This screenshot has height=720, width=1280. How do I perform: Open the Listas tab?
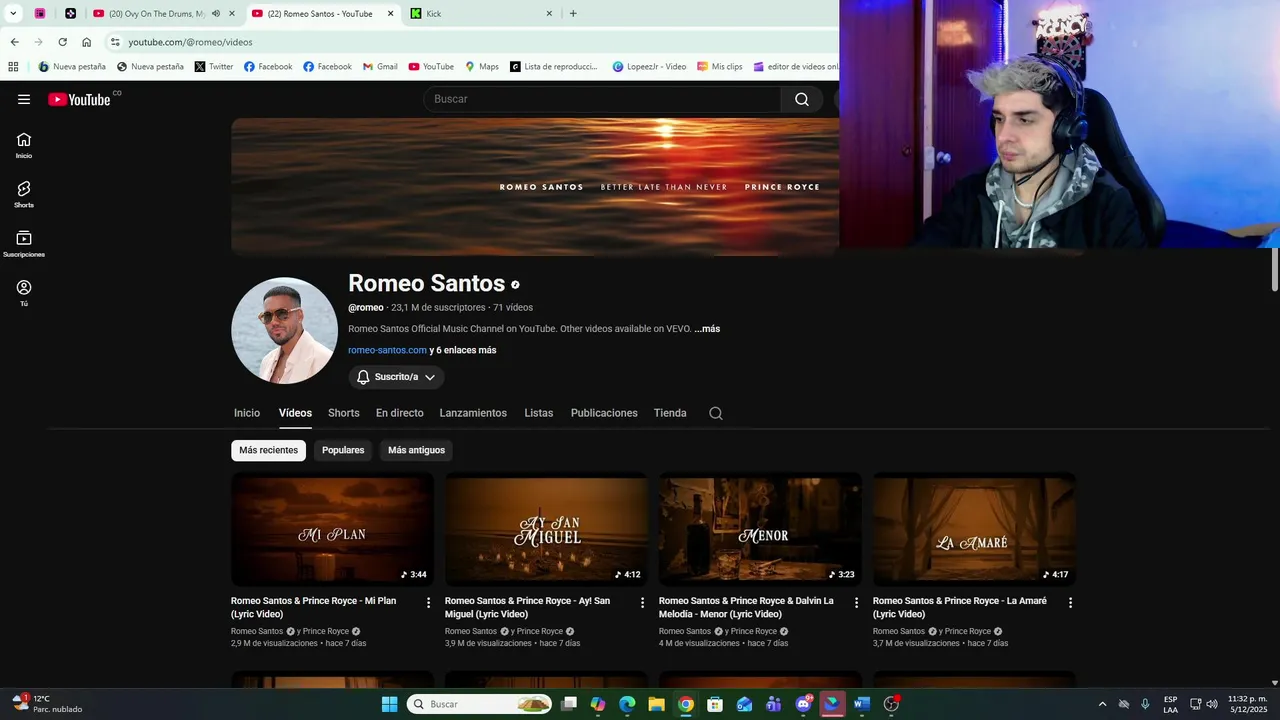[539, 413]
